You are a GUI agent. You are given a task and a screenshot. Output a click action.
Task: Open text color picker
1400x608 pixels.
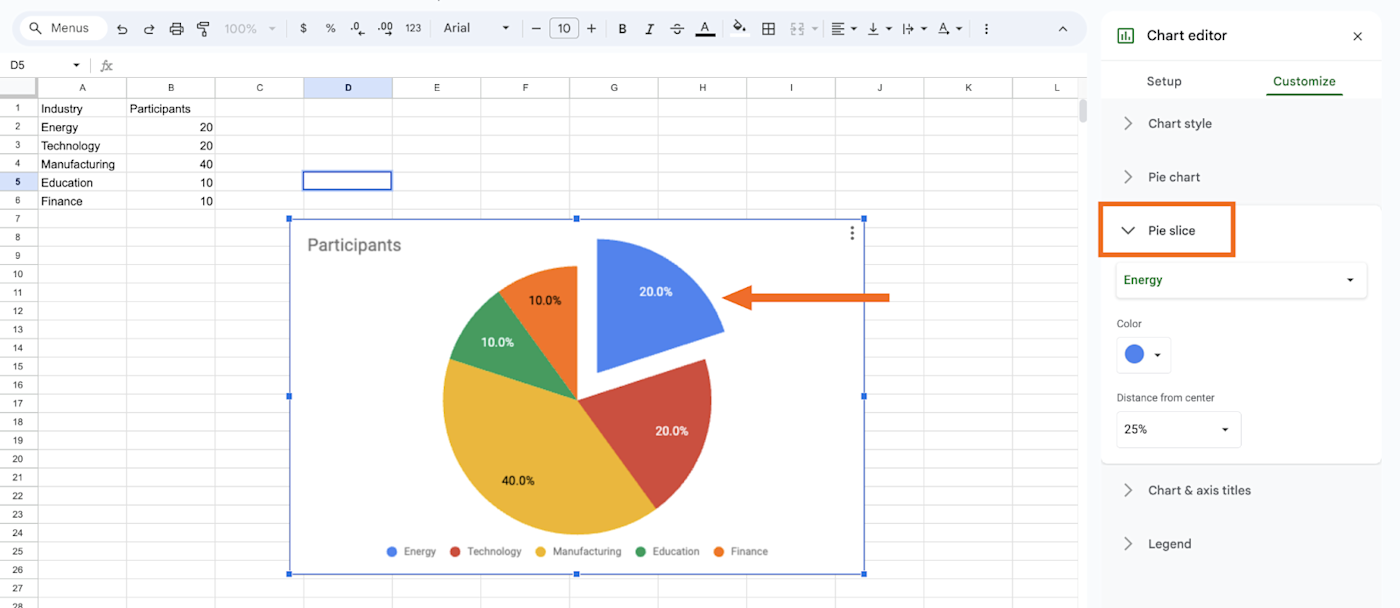(x=705, y=29)
